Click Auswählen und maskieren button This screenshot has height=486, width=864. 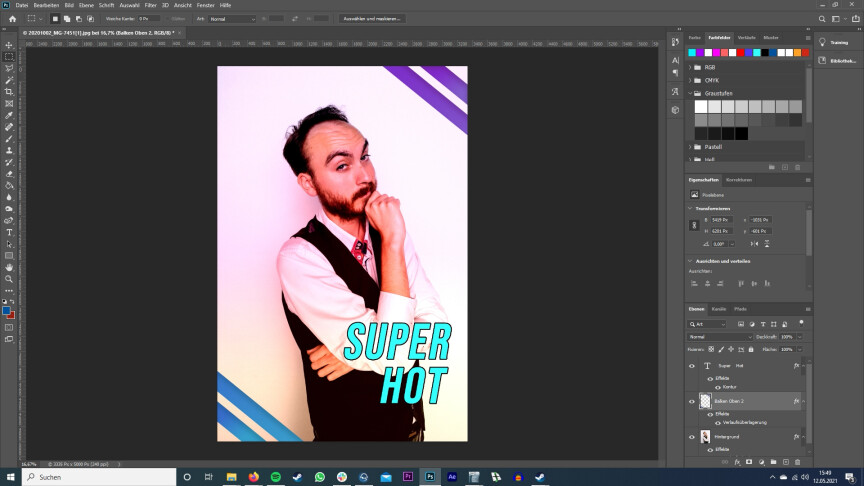click(372, 18)
